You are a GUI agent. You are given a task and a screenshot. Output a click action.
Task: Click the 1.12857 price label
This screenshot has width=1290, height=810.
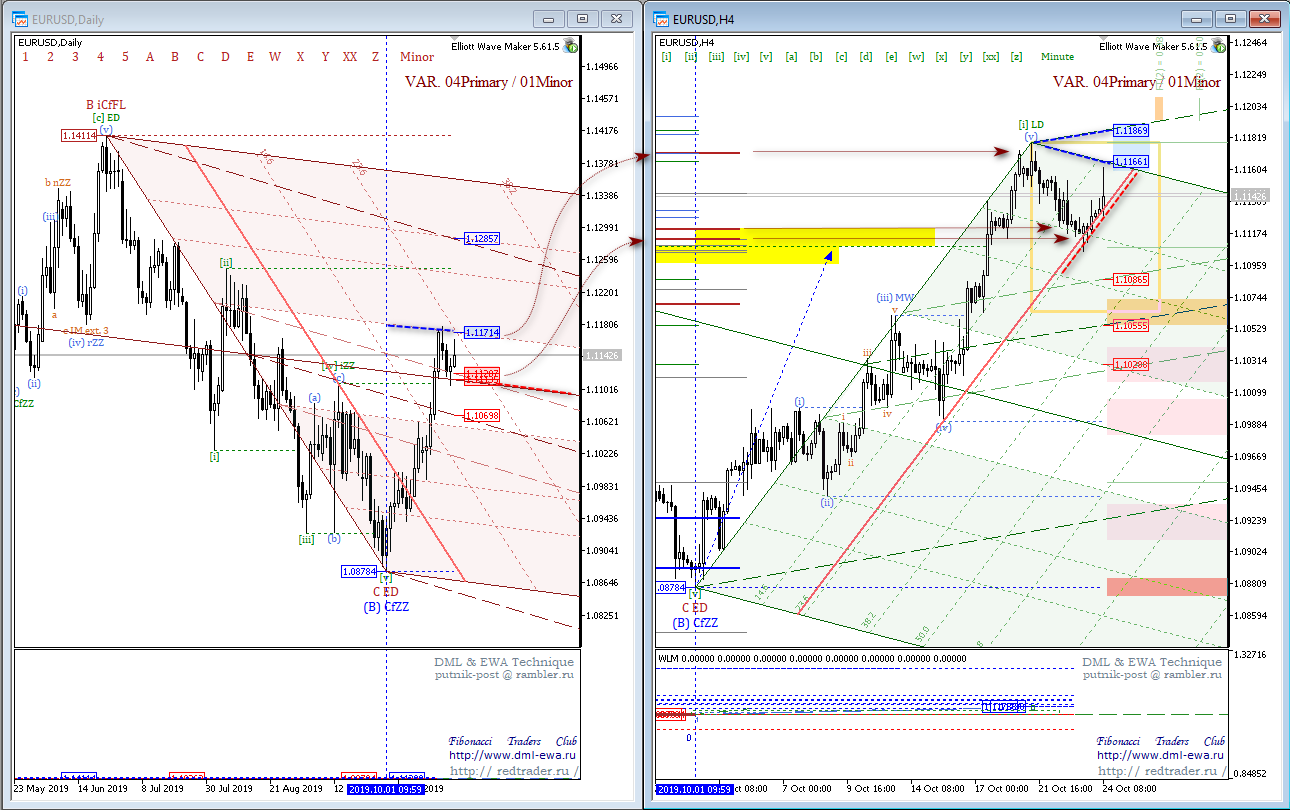tap(481, 239)
